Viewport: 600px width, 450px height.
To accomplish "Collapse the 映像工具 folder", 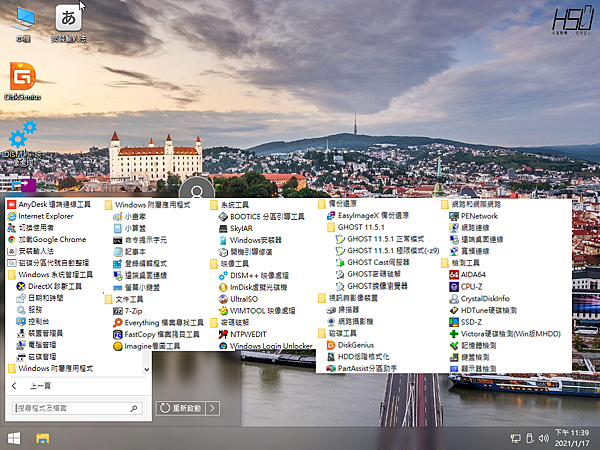I will pyautogui.click(x=229, y=264).
